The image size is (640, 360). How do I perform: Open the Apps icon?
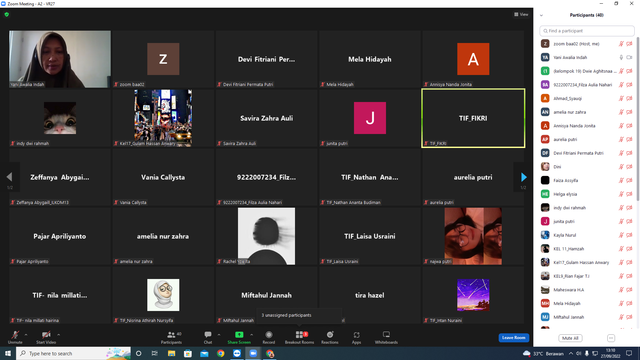click(356, 335)
